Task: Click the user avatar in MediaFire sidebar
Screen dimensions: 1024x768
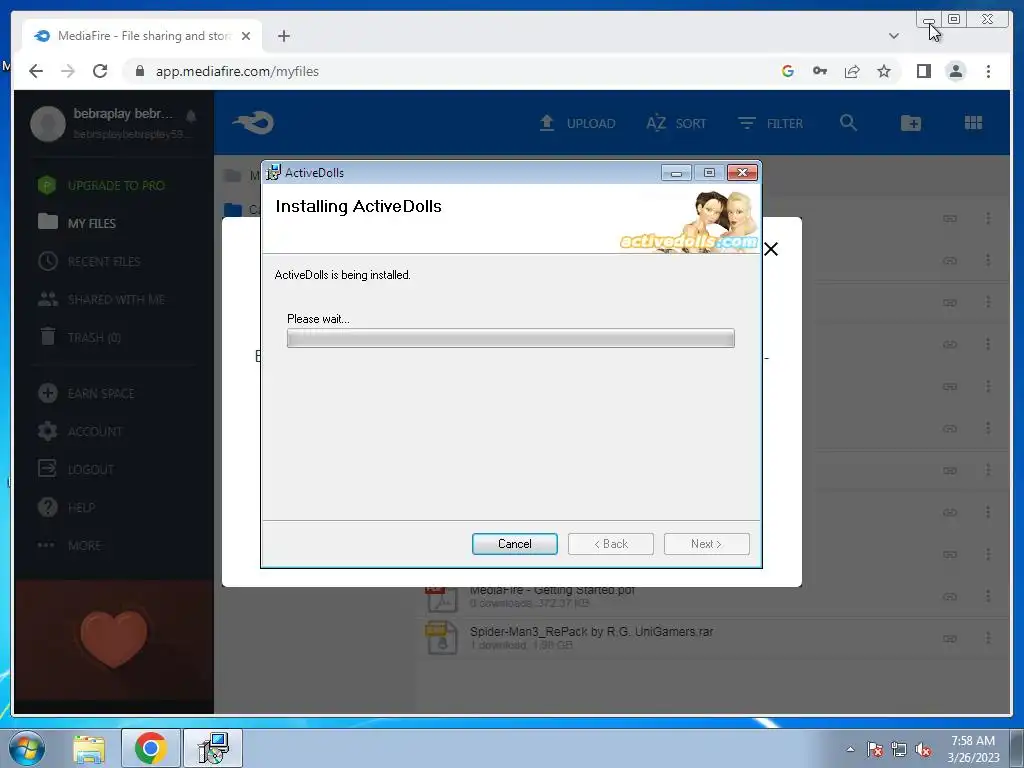Action: click(48, 123)
